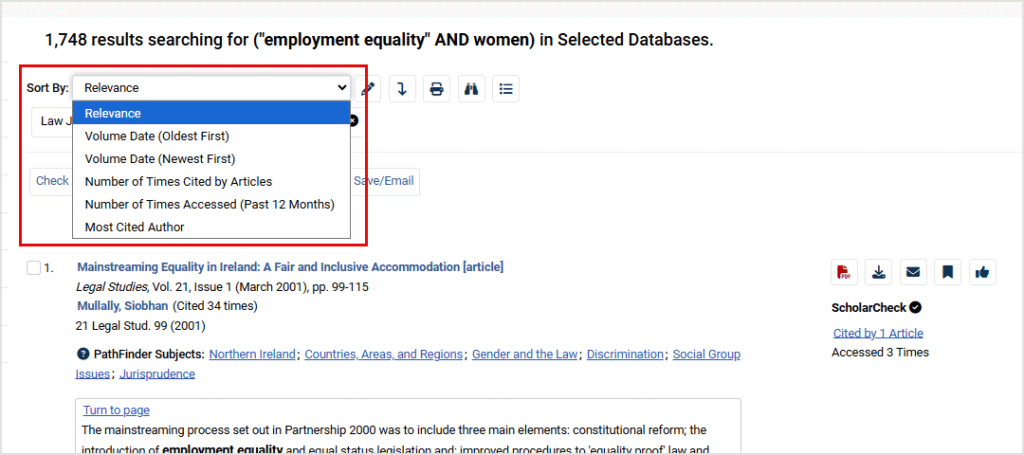1024x455 pixels.
Task: Open the PDF icon for result 1
Action: pyautogui.click(x=845, y=272)
